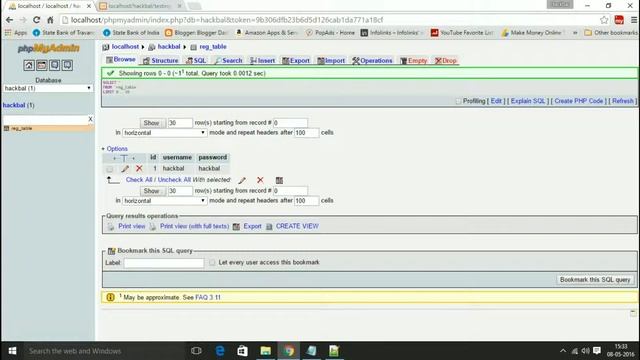Click the phpMyAdmin Home icon in sidebar

pos(29,65)
